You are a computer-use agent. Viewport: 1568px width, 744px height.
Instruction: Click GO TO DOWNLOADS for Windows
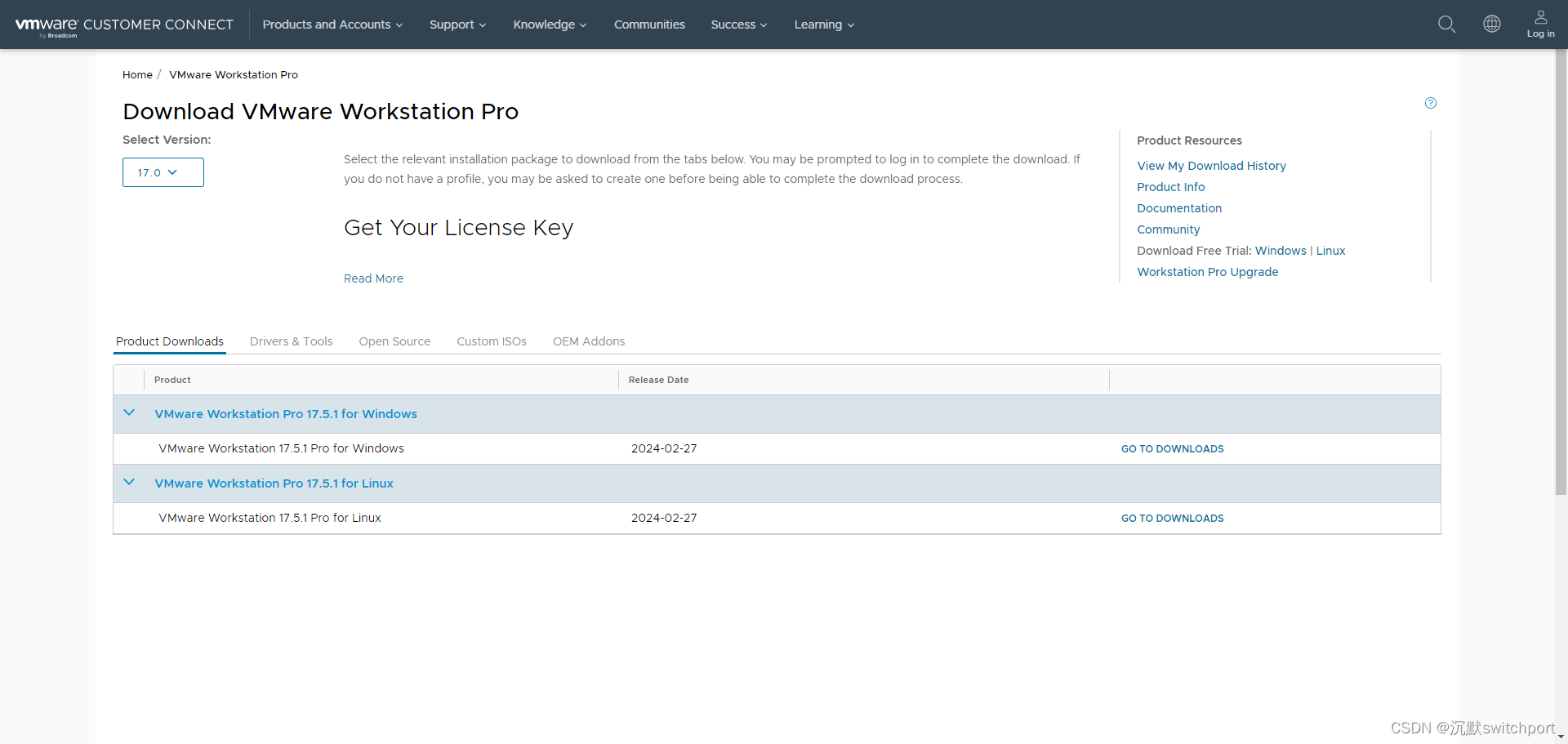[x=1172, y=449]
